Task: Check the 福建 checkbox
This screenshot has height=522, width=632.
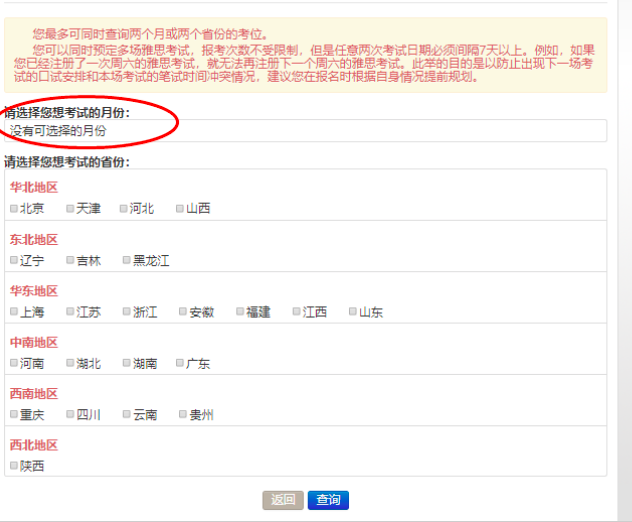Action: (x=240, y=312)
